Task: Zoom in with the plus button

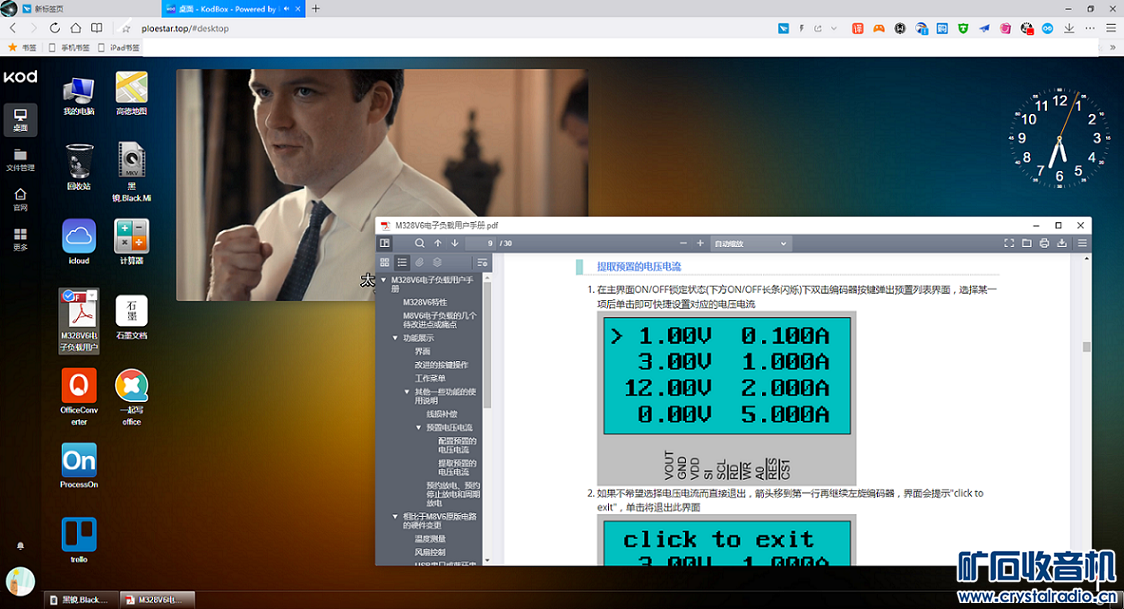Action: click(700, 244)
